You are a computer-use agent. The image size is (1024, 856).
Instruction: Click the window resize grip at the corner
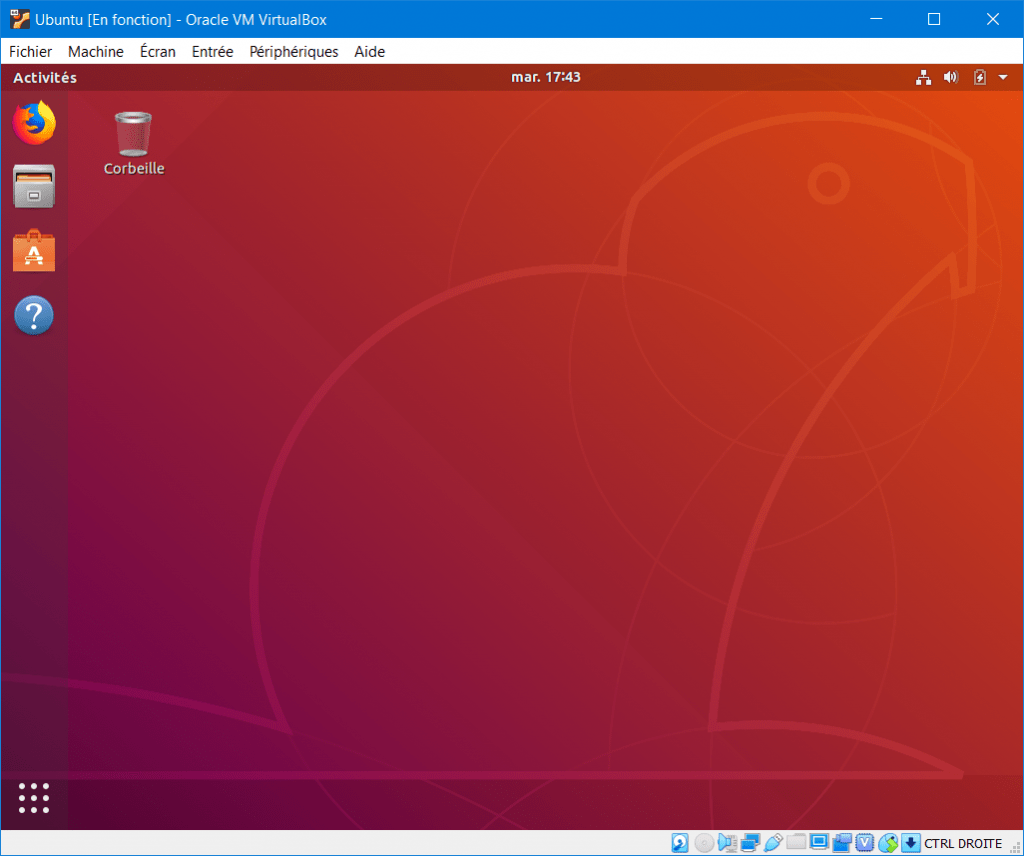pos(1016,847)
